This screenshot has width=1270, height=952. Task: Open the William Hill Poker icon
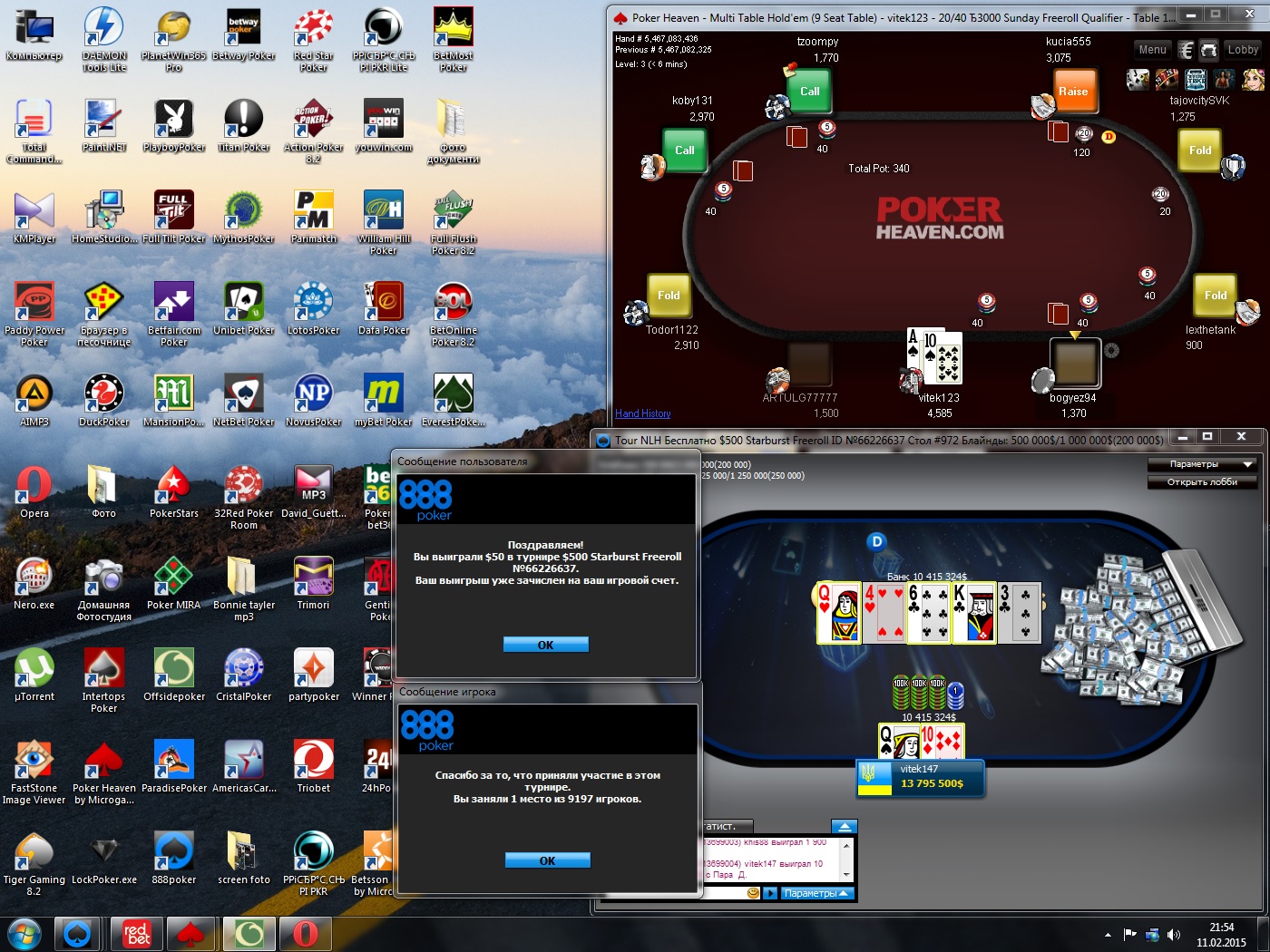383,221
